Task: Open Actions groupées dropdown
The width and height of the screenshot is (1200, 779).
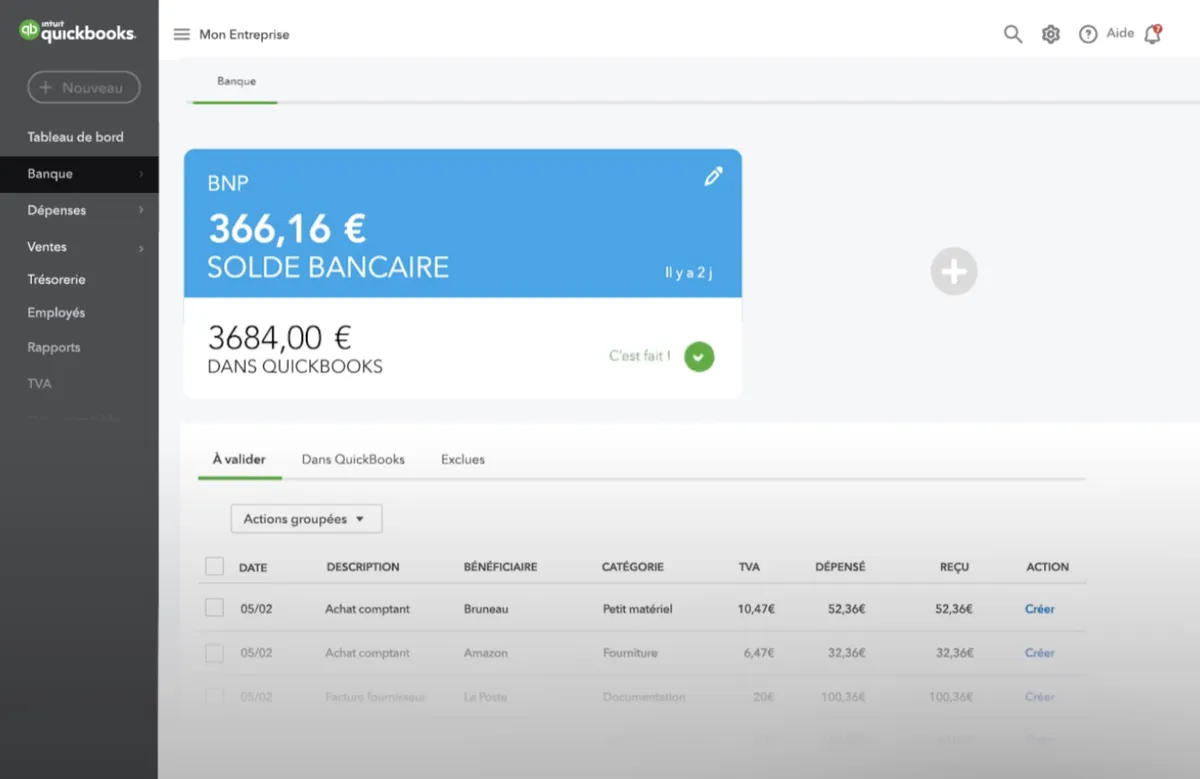Action: pyautogui.click(x=306, y=519)
